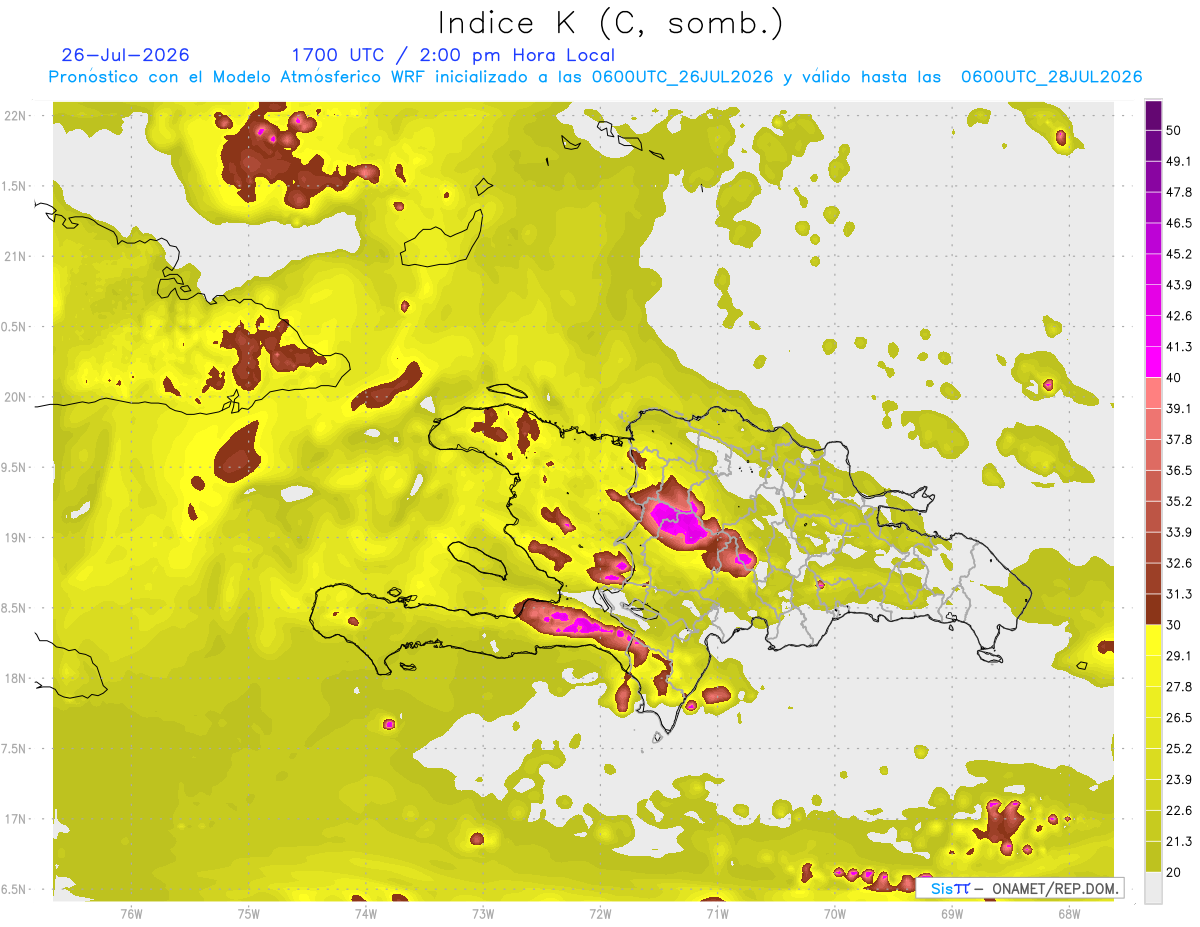Click the legend value "33.9"

[1179, 532]
